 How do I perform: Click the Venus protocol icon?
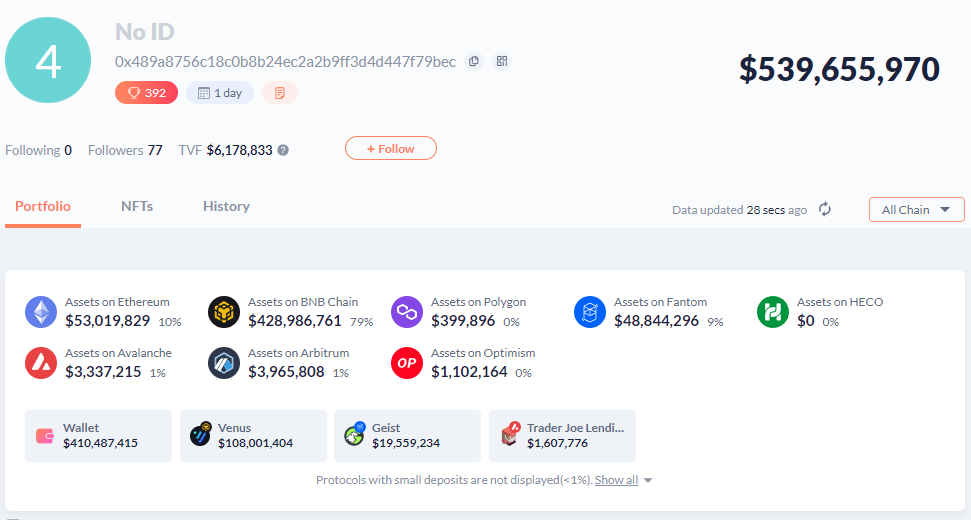[x=201, y=435]
